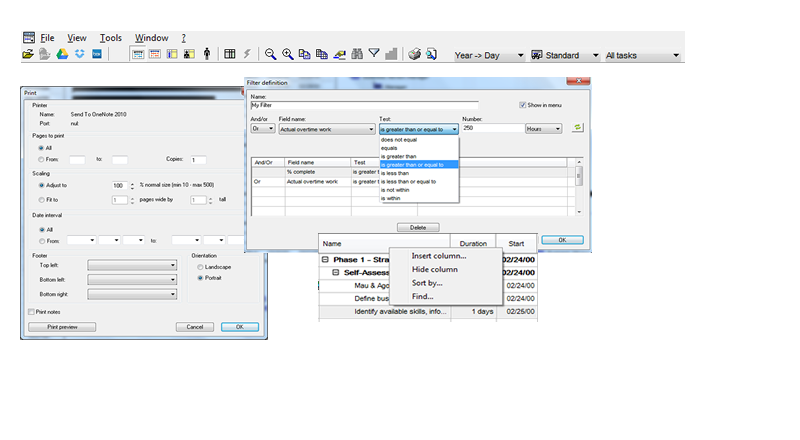Choose Sort by... from context menu
Screen dimensions: 800x440
(x=427, y=283)
